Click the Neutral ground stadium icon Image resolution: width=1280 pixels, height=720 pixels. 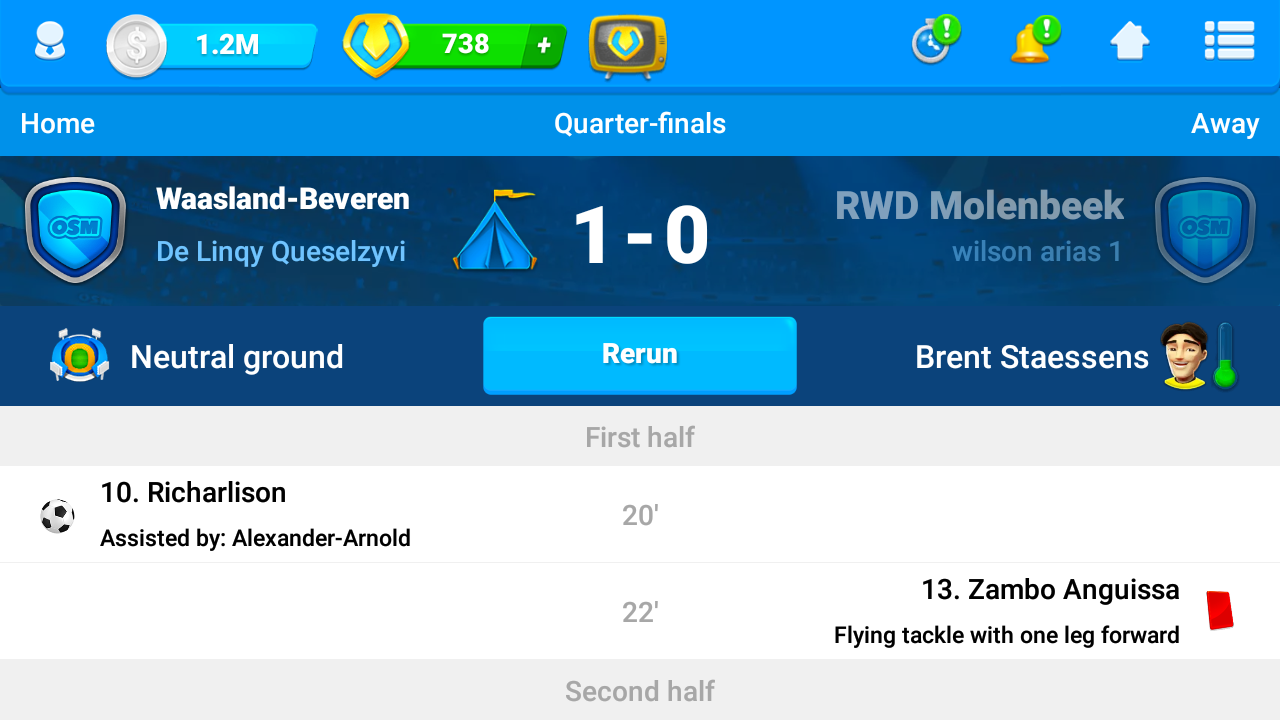coord(79,356)
